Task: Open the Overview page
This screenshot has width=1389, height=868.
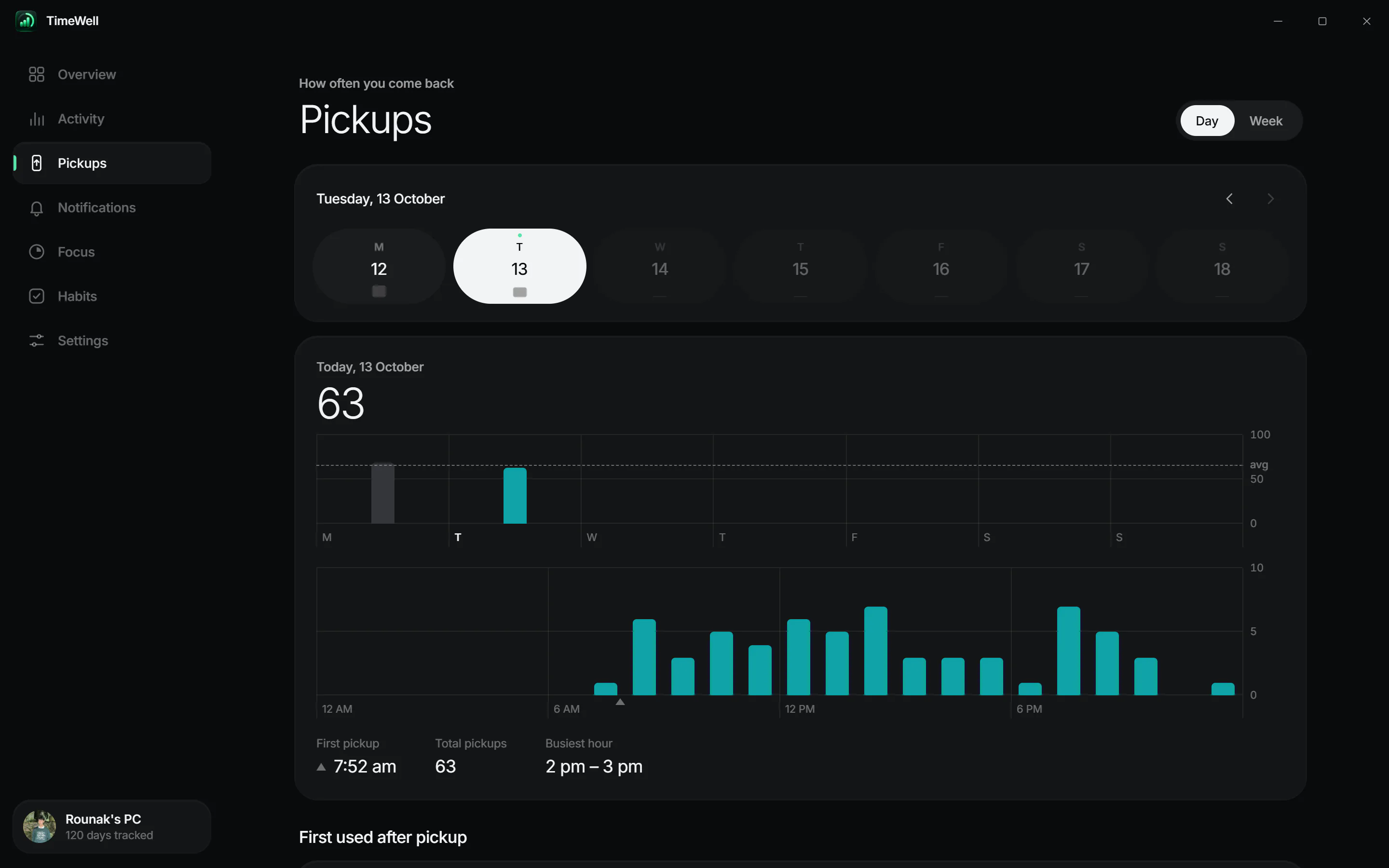Action: [x=112, y=75]
